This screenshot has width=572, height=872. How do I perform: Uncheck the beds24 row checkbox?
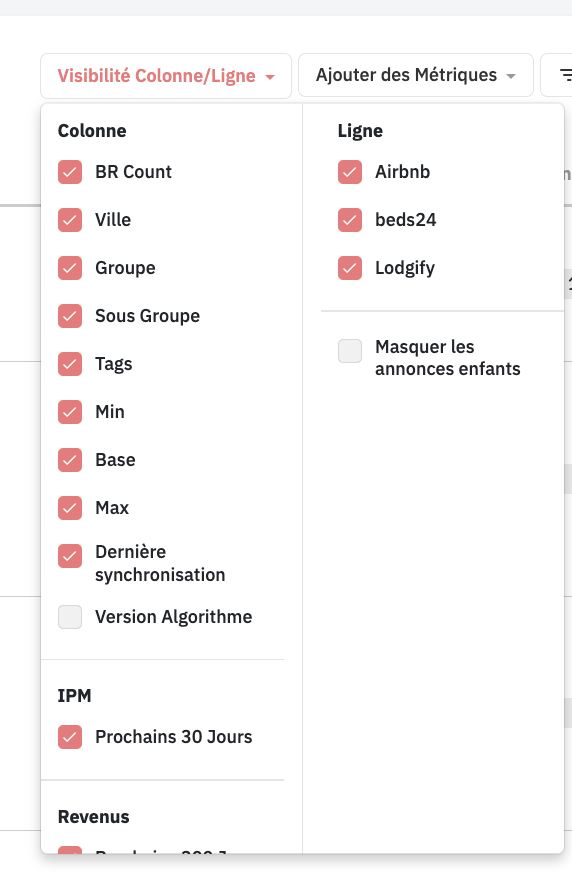point(350,220)
